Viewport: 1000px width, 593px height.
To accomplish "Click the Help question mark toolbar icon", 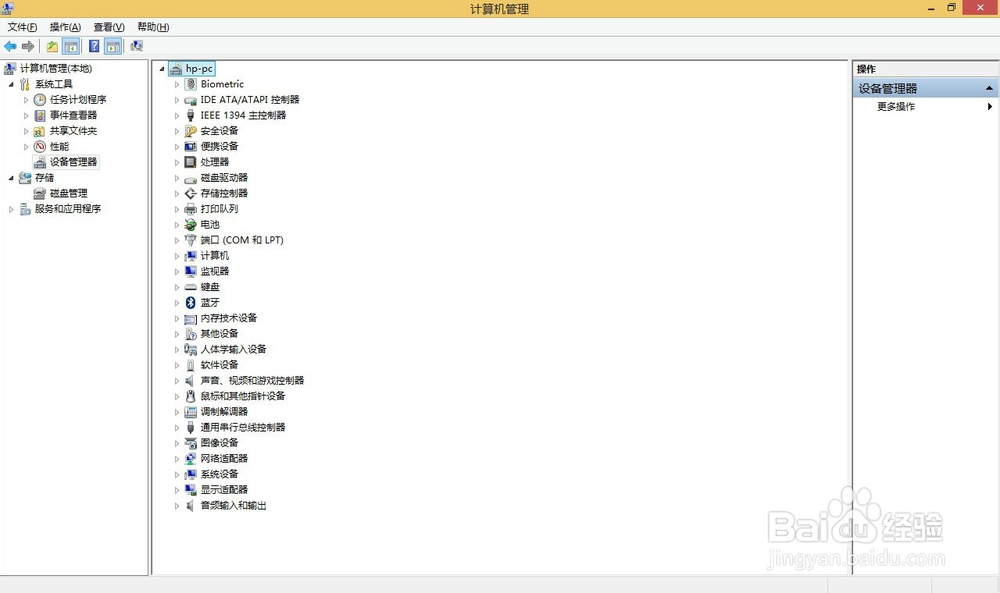I will (94, 46).
